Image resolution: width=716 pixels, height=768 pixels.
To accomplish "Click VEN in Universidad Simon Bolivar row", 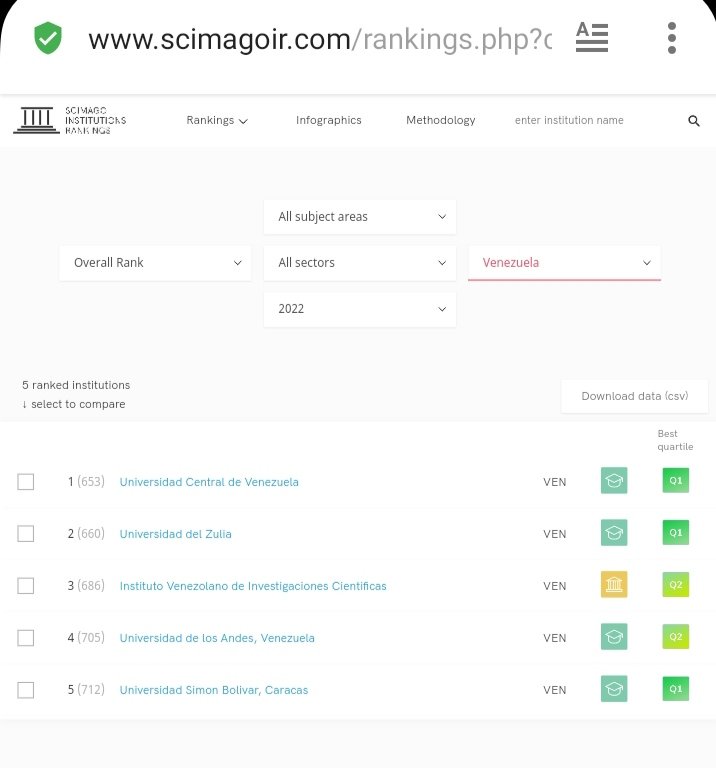I will click(x=554, y=690).
